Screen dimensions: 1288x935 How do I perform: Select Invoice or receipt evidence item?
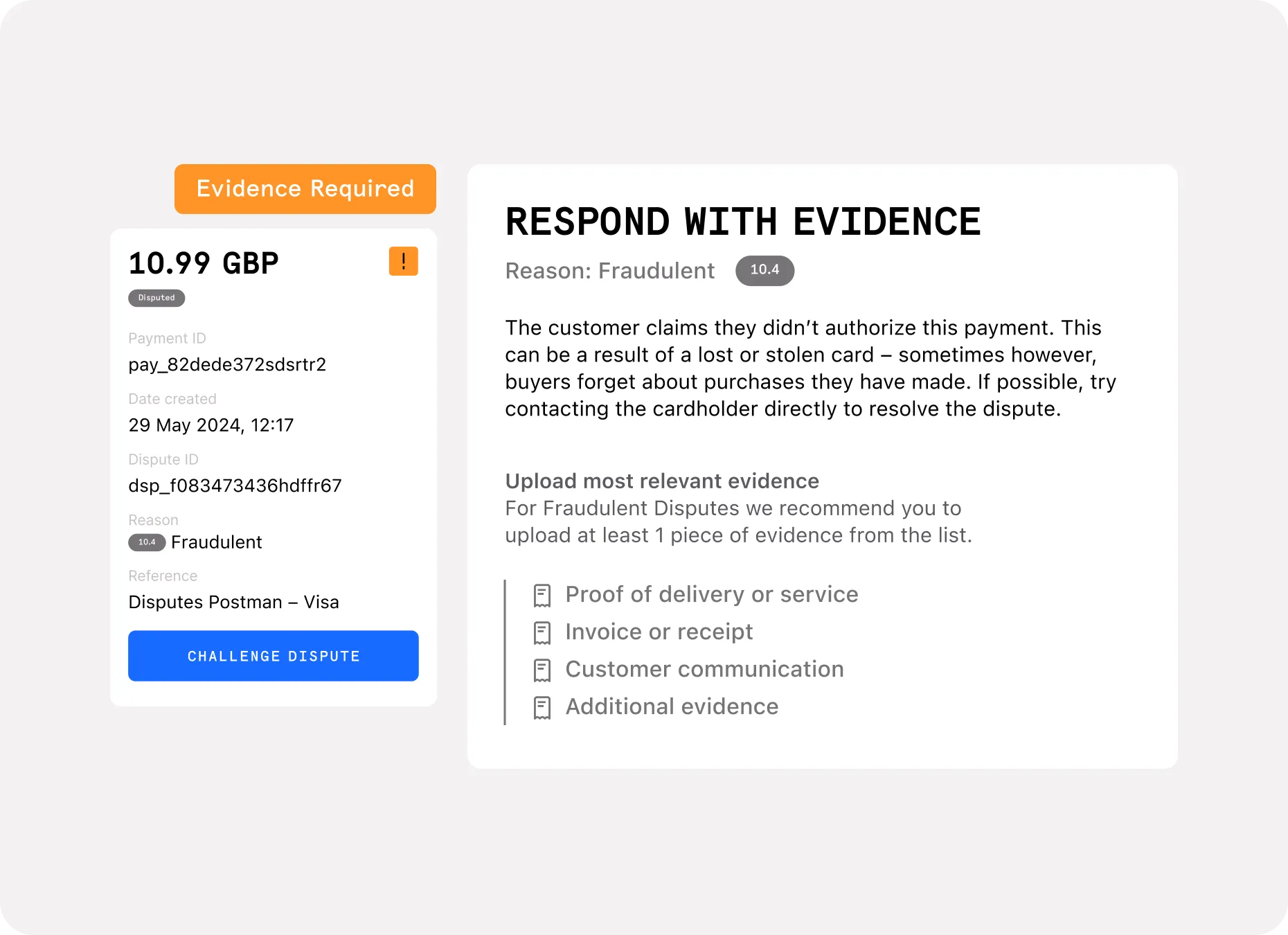click(643, 632)
